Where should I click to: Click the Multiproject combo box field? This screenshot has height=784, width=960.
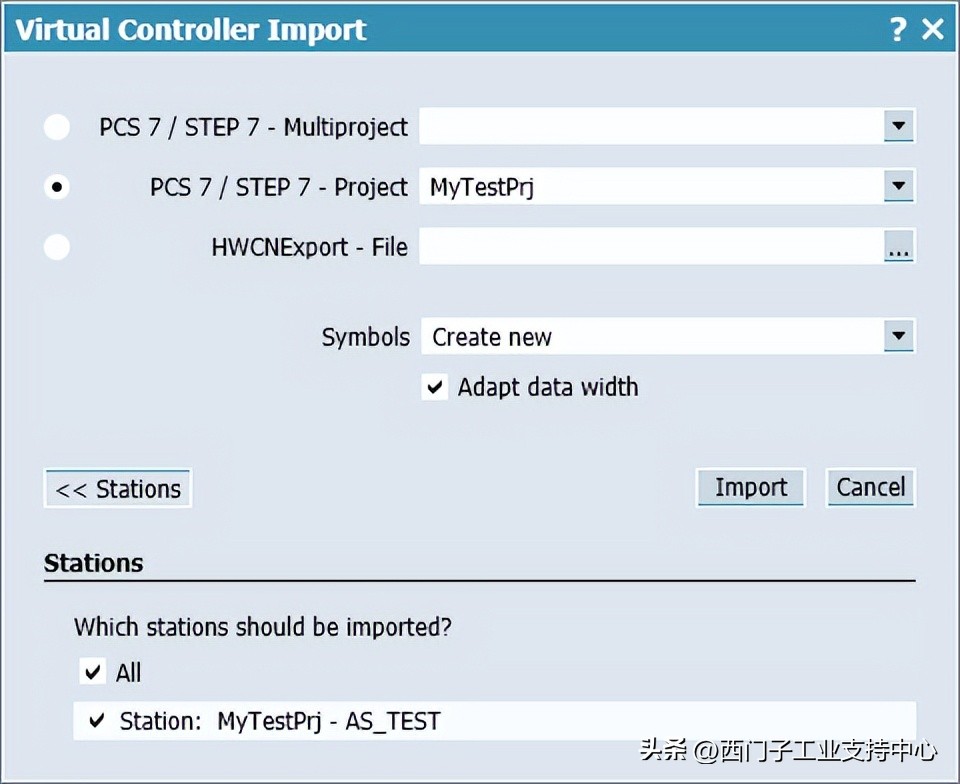(x=650, y=127)
